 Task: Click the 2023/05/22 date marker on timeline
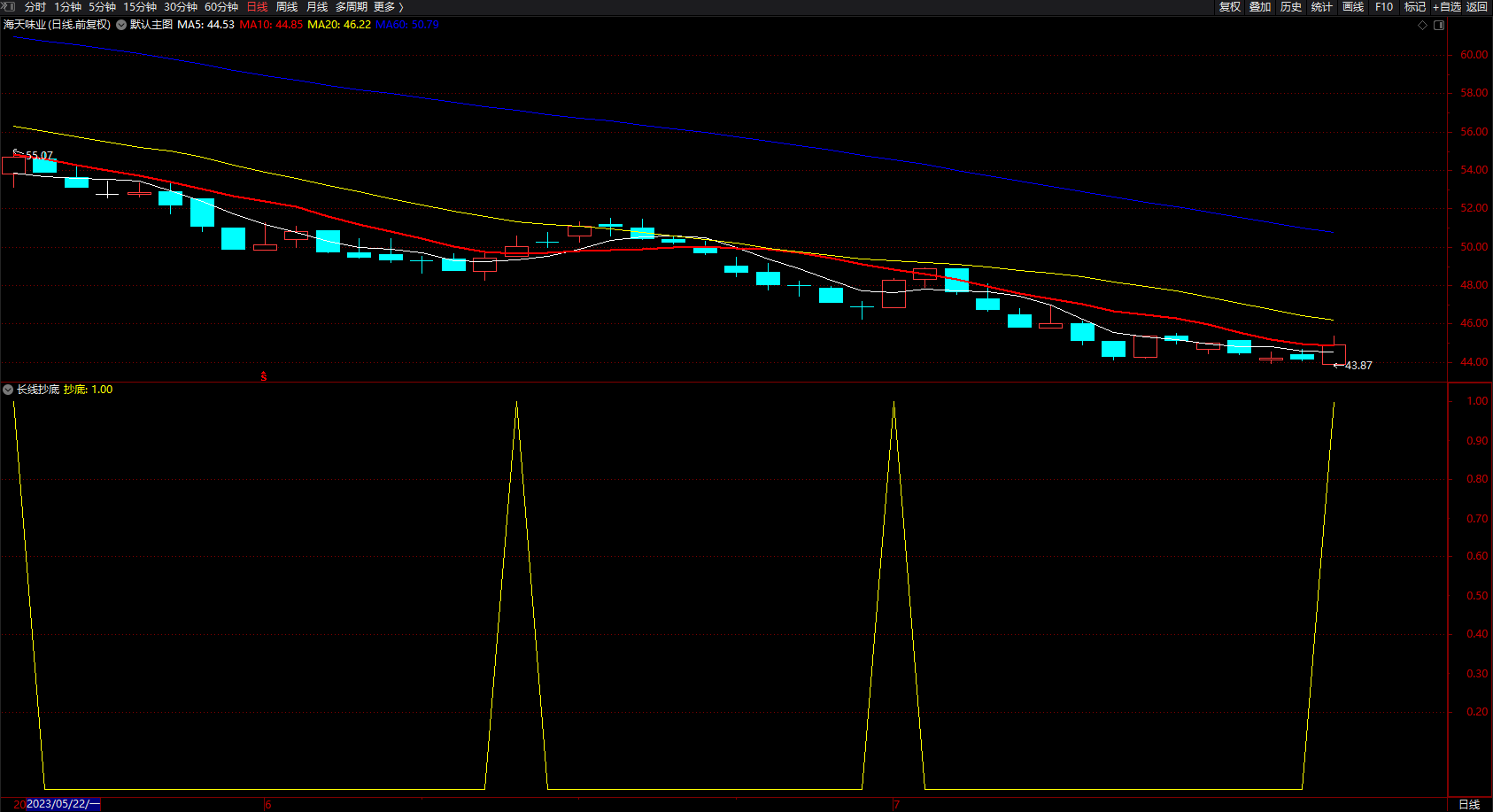pos(62,804)
